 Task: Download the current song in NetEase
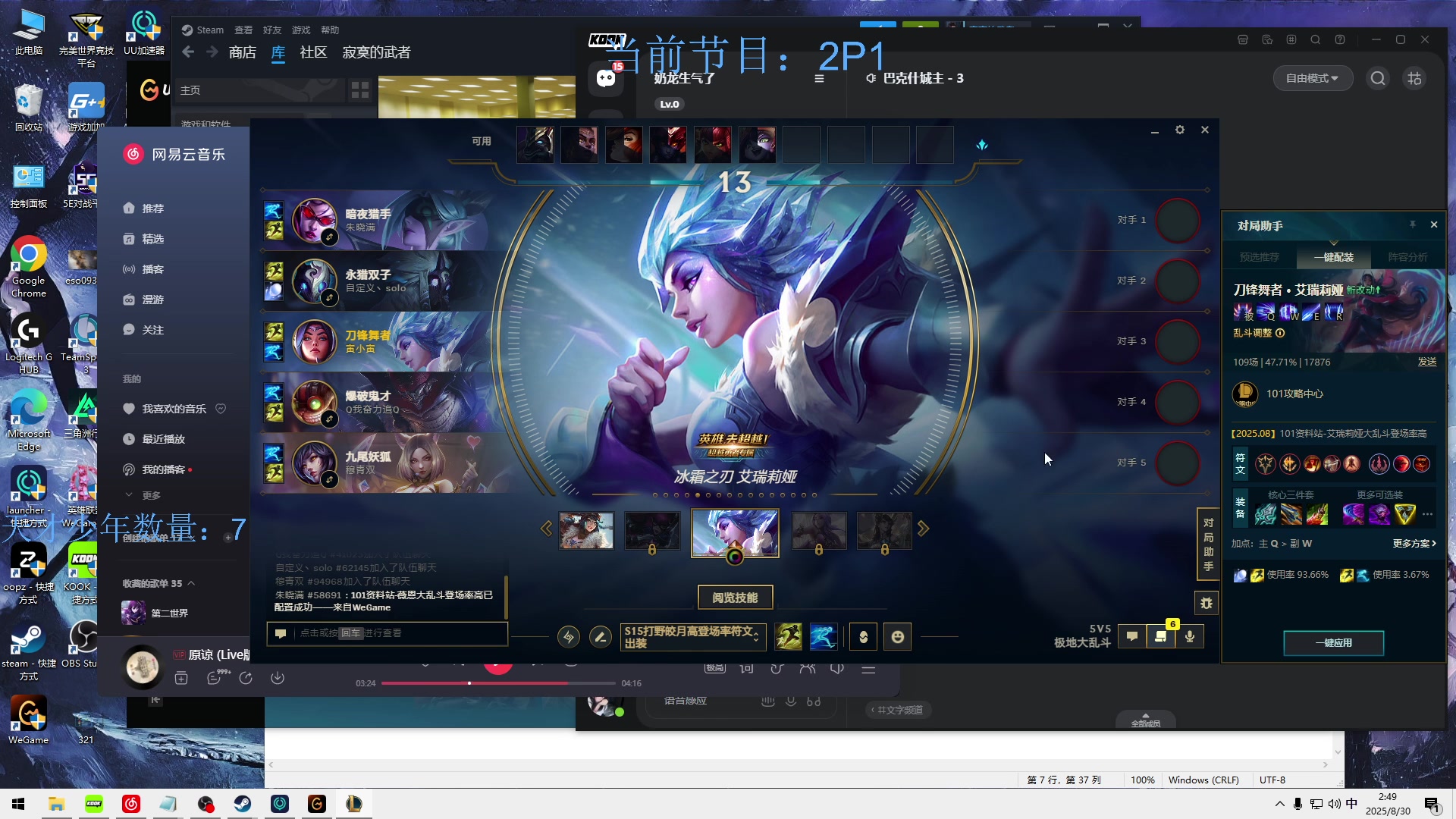coord(278,678)
